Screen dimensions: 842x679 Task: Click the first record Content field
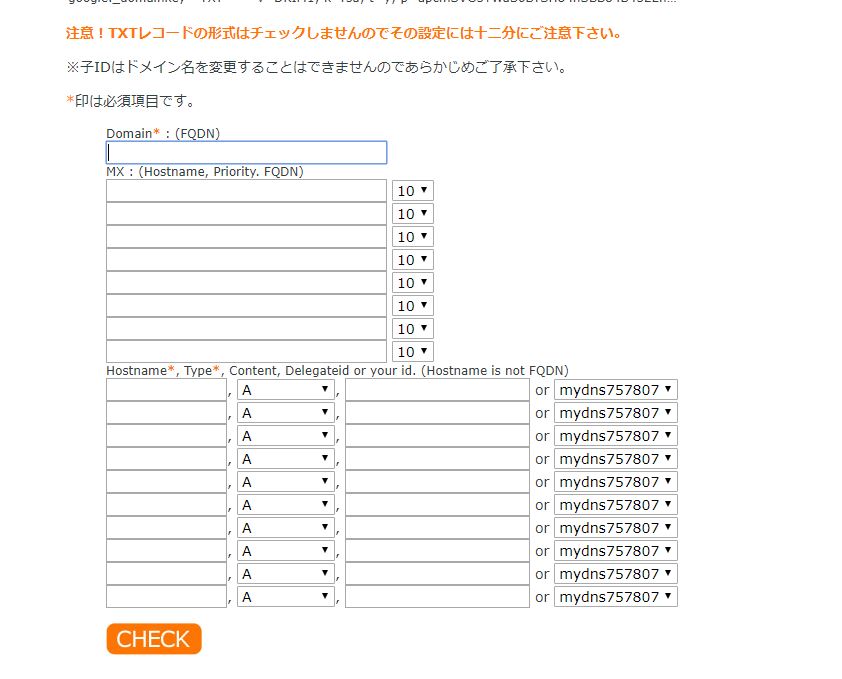tap(437, 390)
